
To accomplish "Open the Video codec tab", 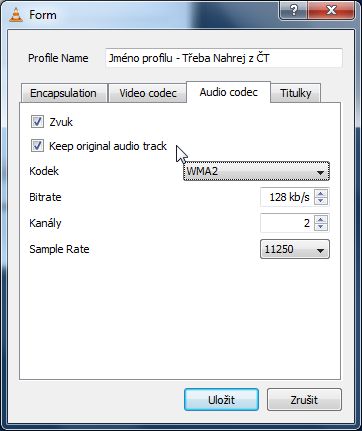I will 148,93.
